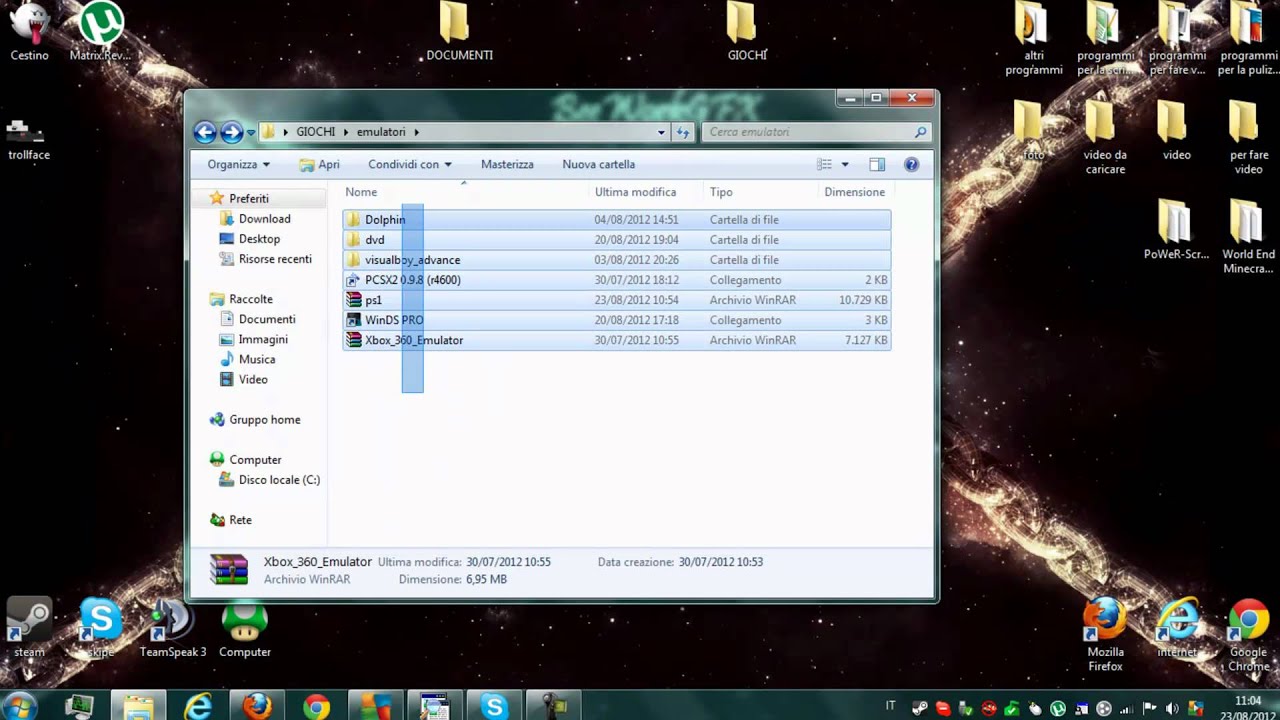The height and width of the screenshot is (720, 1280).
Task: Select the trollface desktop icon
Action: click(29, 140)
